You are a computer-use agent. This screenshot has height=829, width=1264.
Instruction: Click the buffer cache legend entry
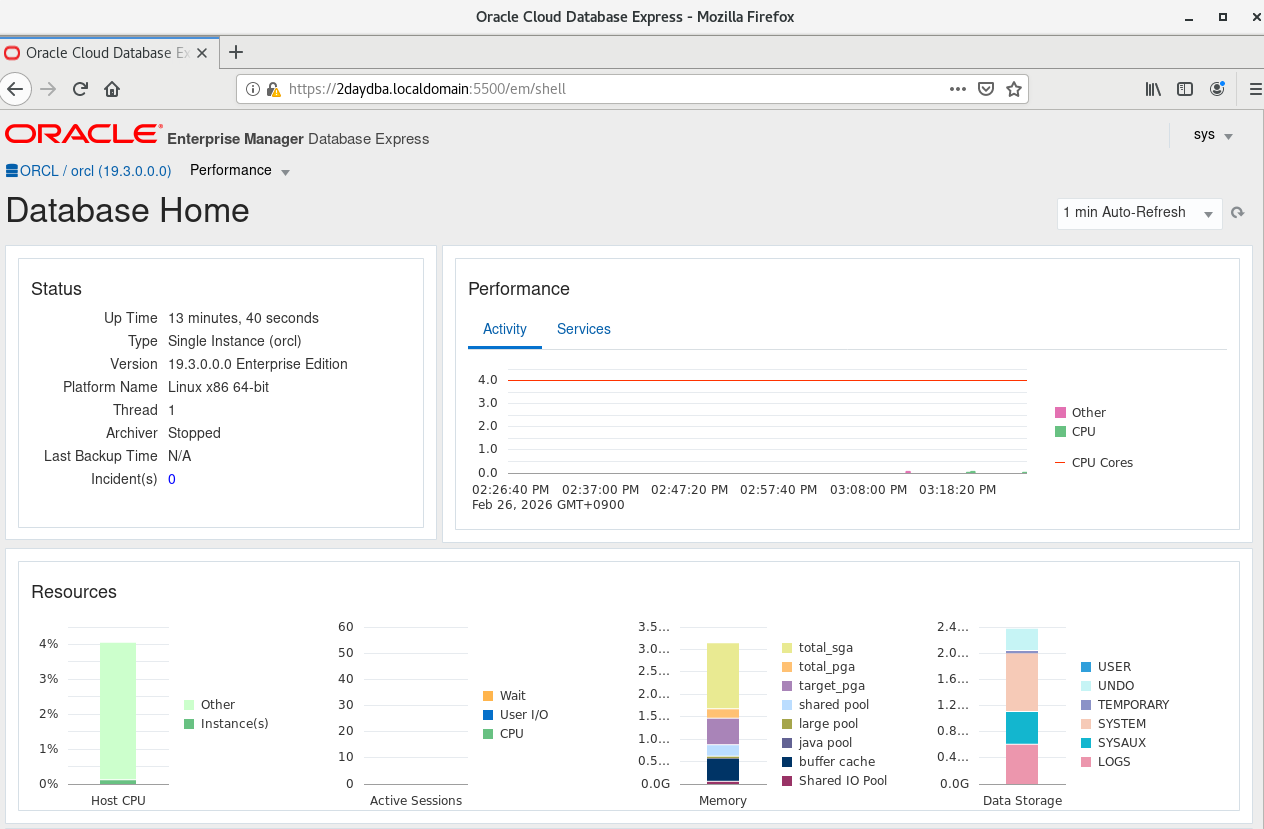click(828, 762)
